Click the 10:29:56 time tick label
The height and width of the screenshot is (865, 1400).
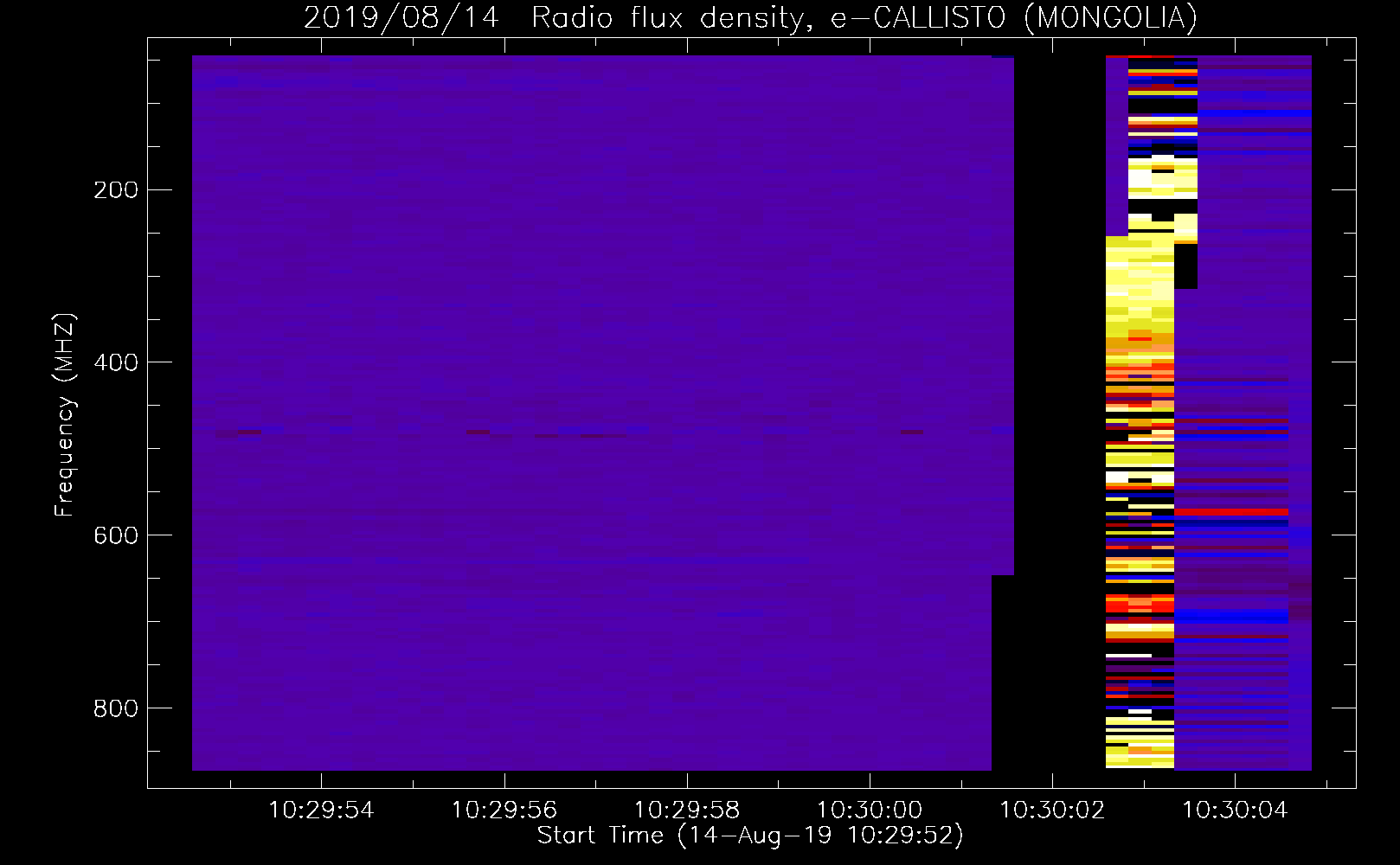pos(504,811)
